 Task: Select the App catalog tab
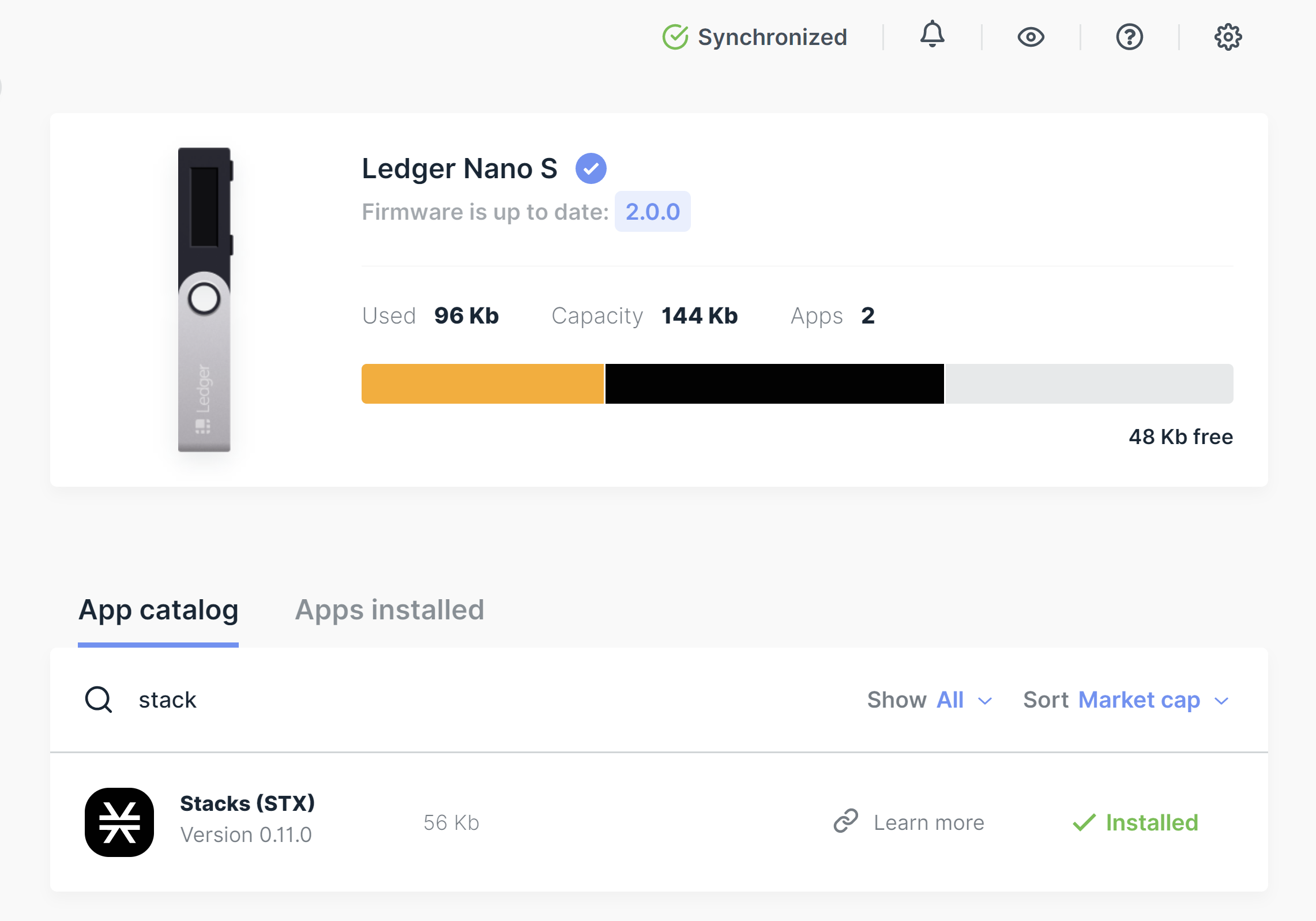pyautogui.click(x=159, y=610)
